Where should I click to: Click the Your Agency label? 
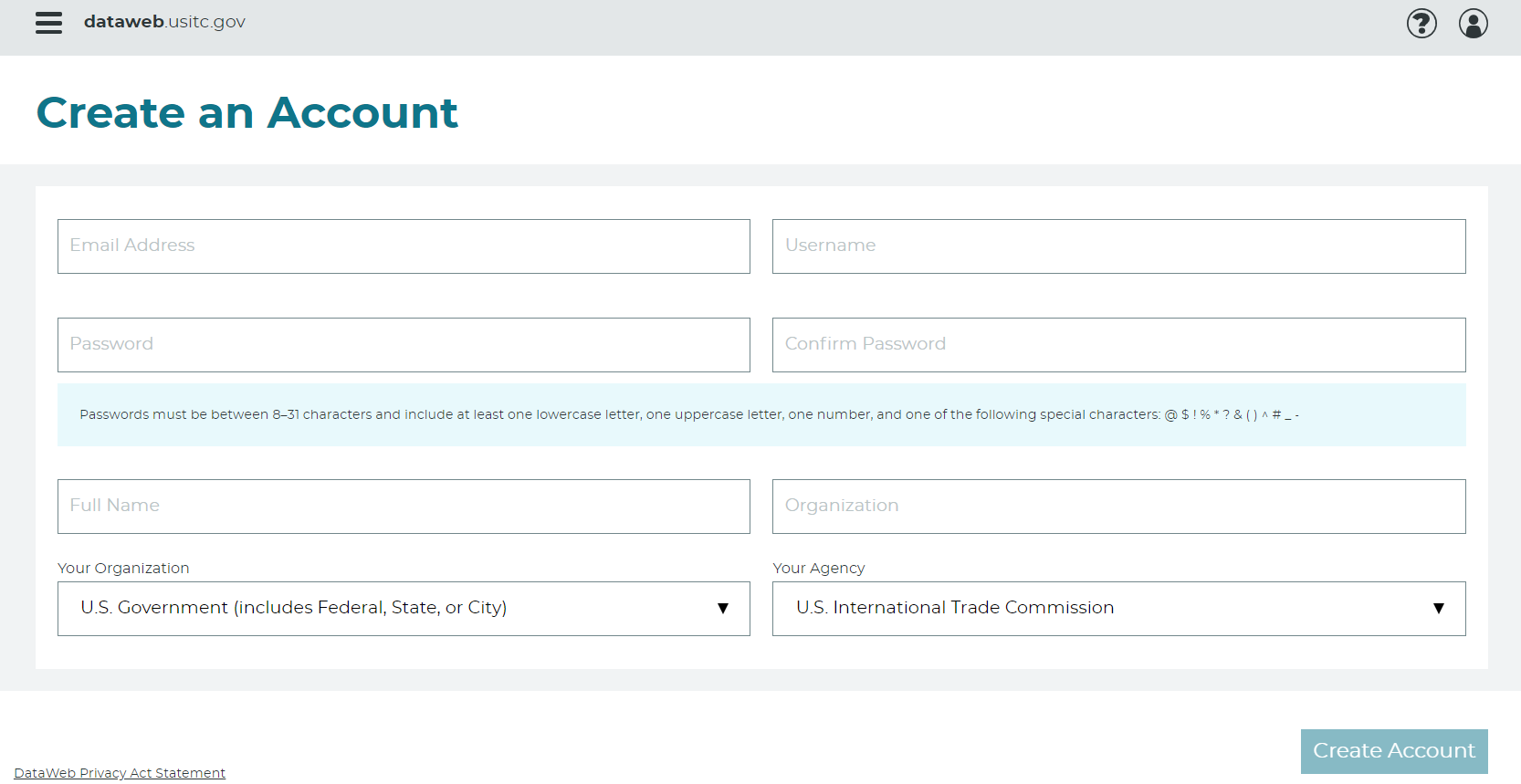[x=818, y=568]
